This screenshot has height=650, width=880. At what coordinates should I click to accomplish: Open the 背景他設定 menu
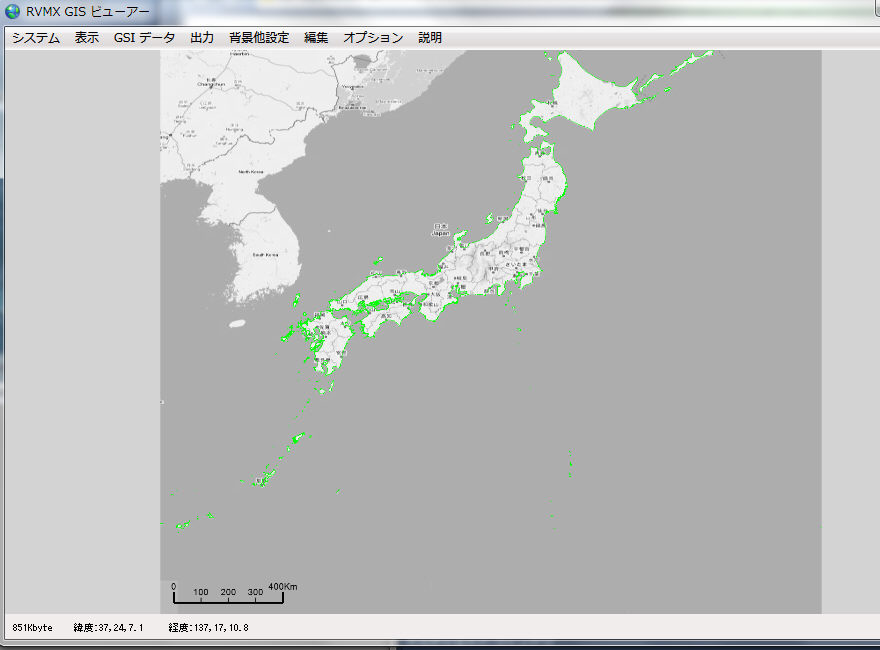[x=259, y=38]
